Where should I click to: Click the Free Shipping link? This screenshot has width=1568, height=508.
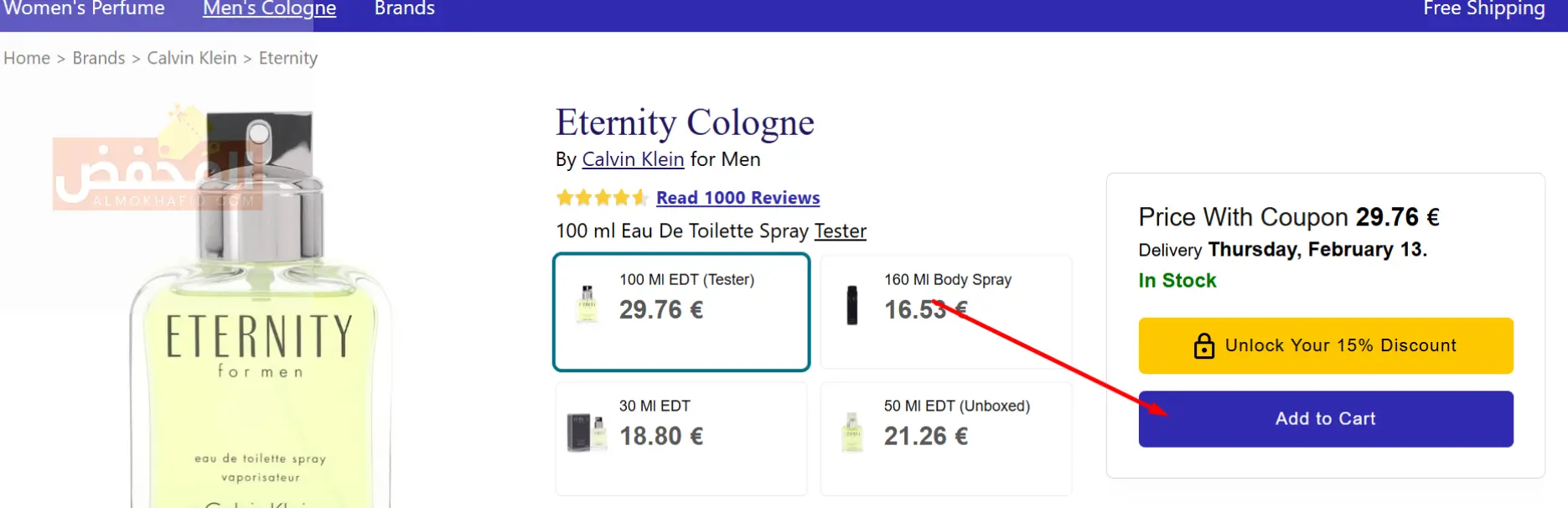click(1483, 9)
